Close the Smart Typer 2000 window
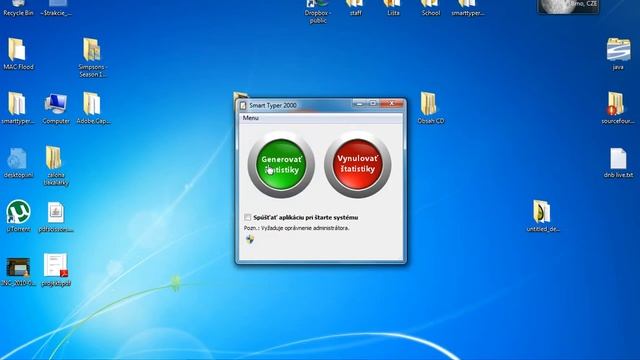 click(391, 104)
